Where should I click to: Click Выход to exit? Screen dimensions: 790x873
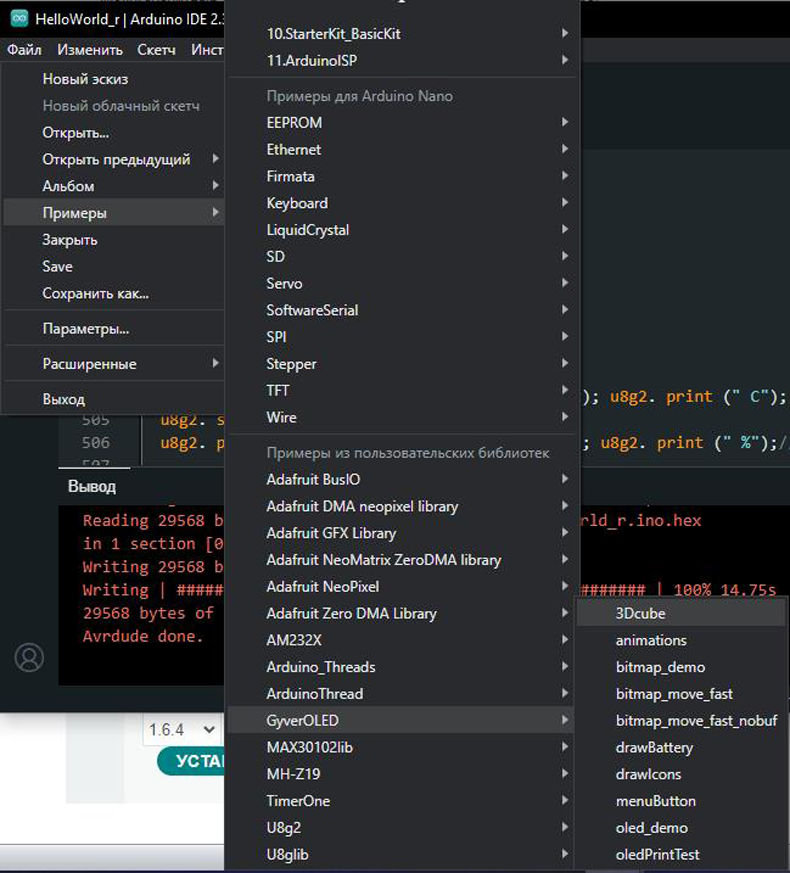(x=114, y=399)
